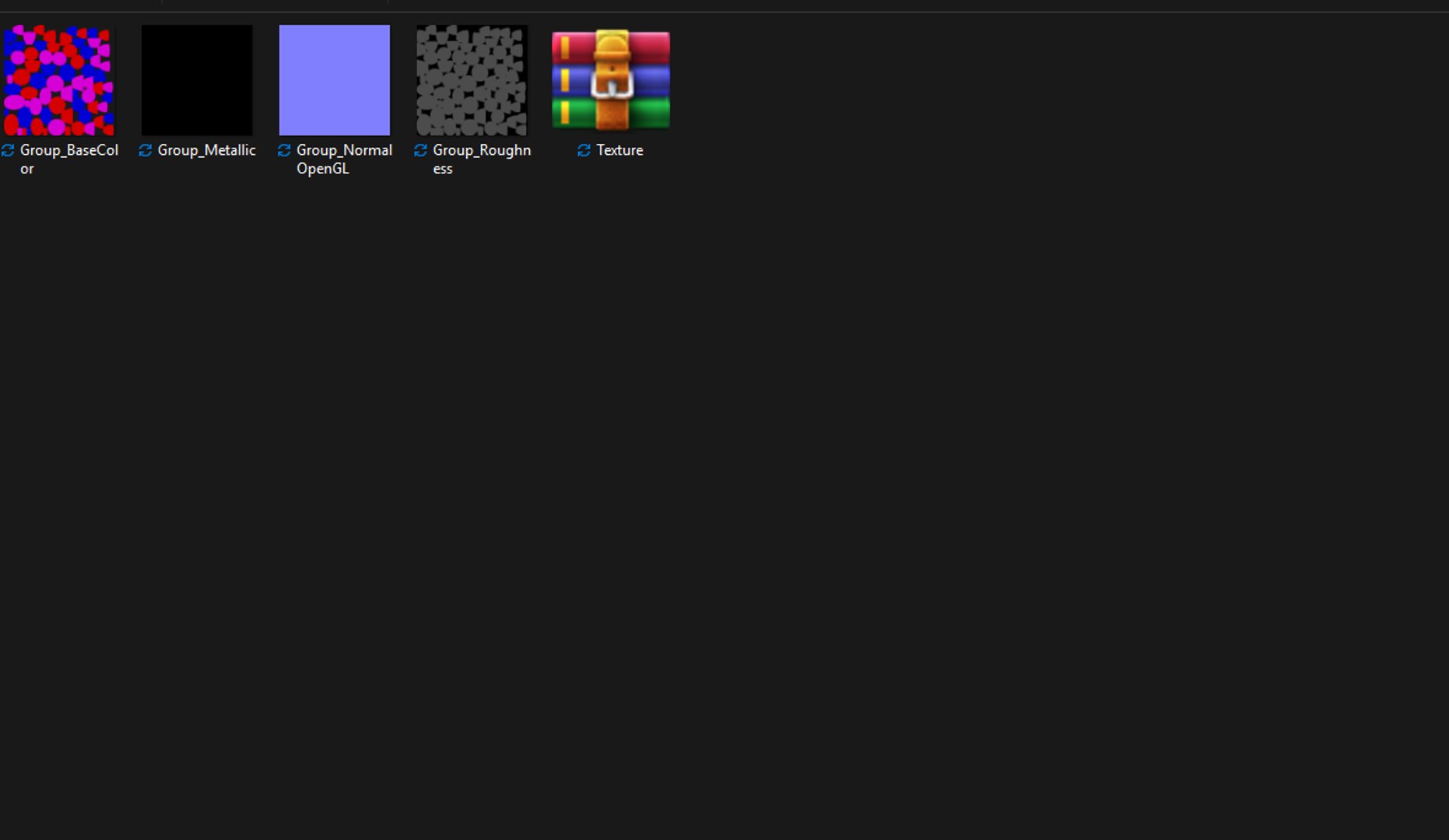Image resolution: width=1449 pixels, height=840 pixels.
Task: Click the first divider in the header strip
Action: pyautogui.click(x=162, y=2)
